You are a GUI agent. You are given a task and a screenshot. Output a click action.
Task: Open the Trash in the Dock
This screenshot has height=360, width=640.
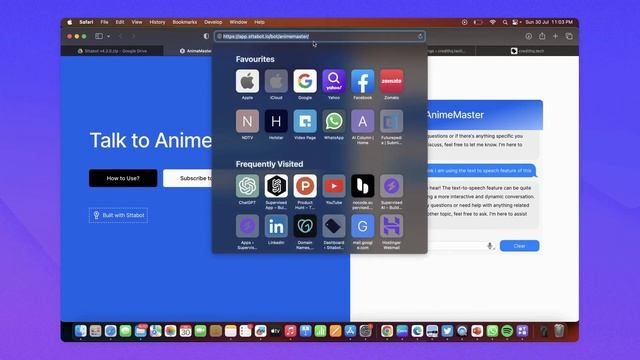(x=559, y=331)
